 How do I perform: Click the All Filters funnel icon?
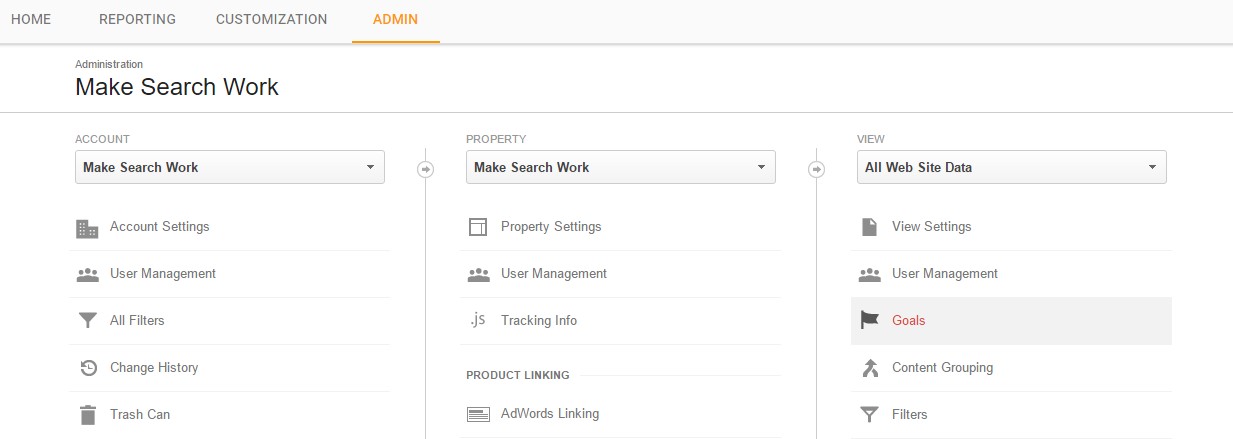tap(87, 321)
